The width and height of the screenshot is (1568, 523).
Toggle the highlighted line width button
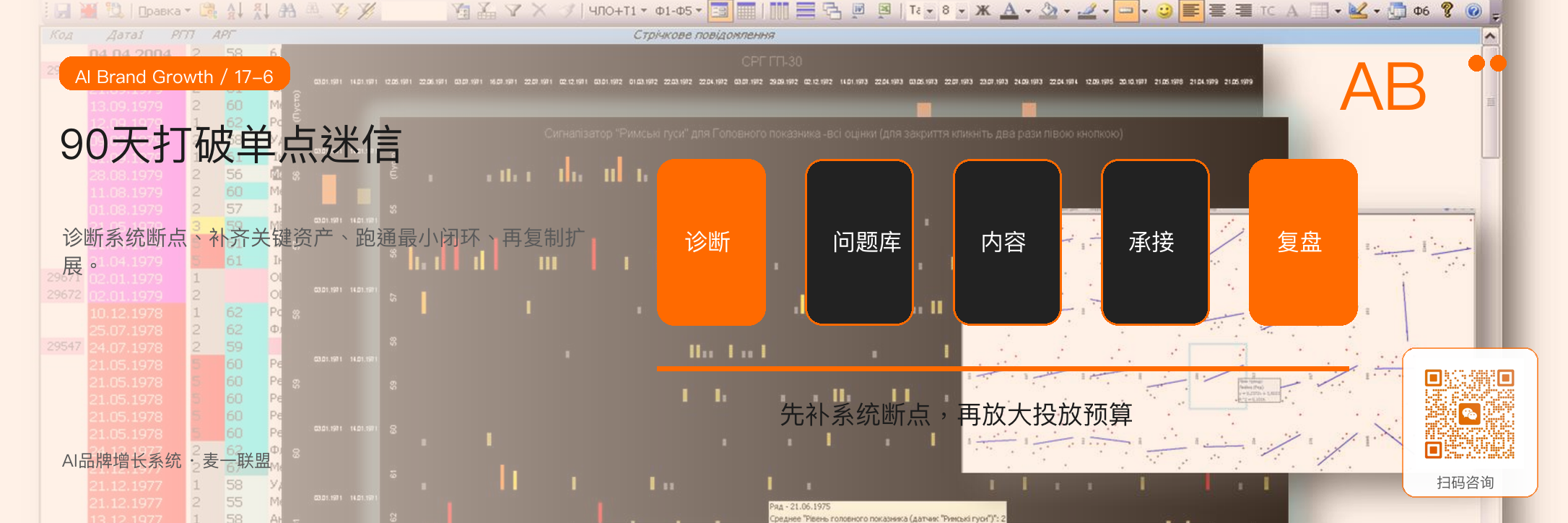point(1125,10)
